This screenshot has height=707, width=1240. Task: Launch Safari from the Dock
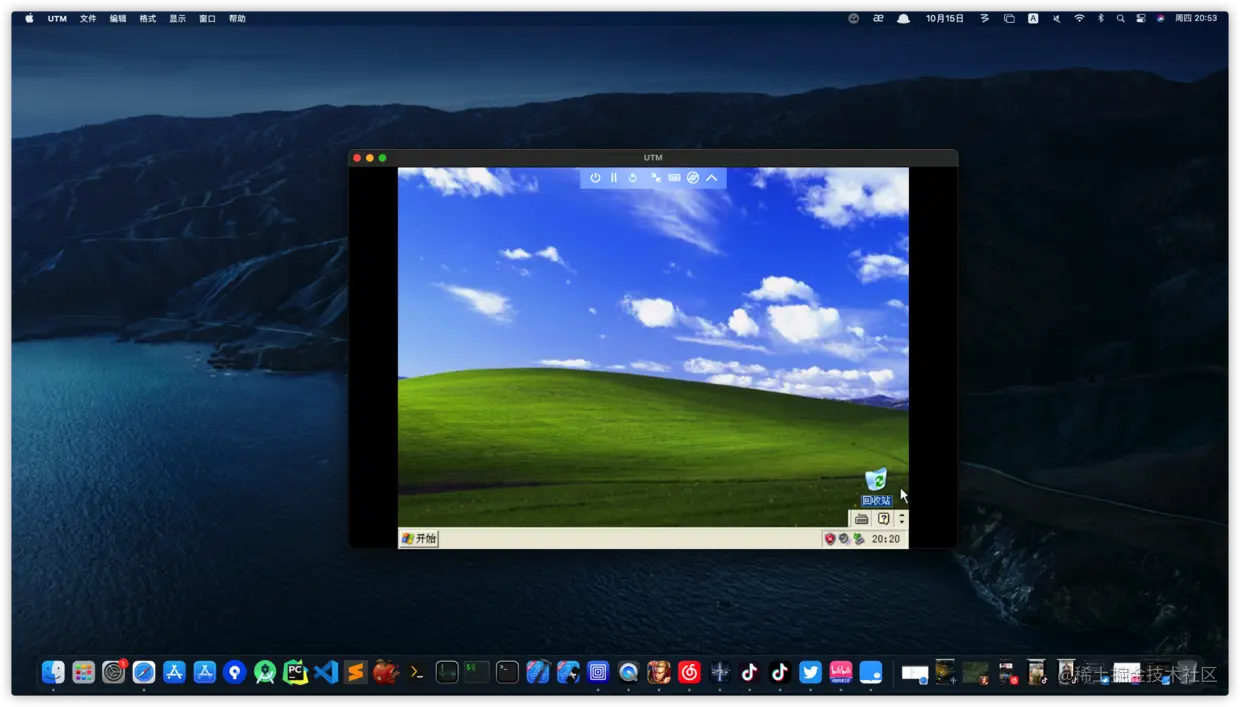coord(144,672)
